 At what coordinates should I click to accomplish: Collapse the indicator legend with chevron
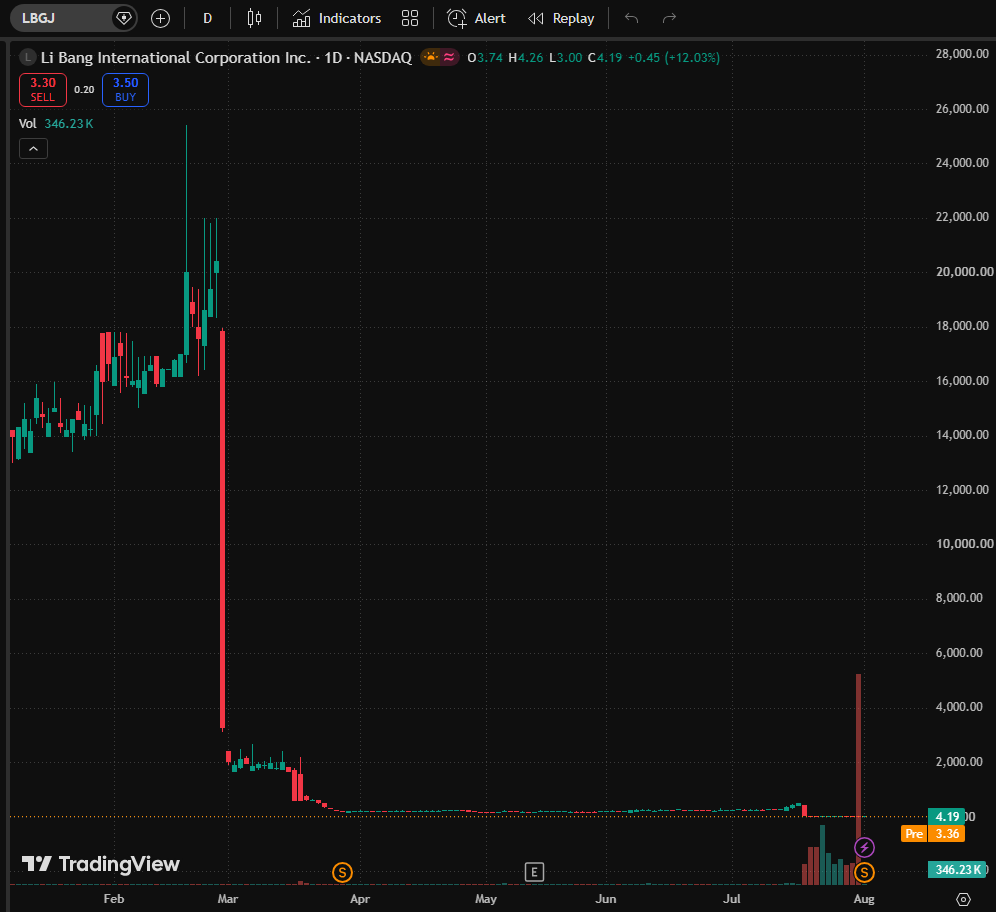pyautogui.click(x=34, y=149)
